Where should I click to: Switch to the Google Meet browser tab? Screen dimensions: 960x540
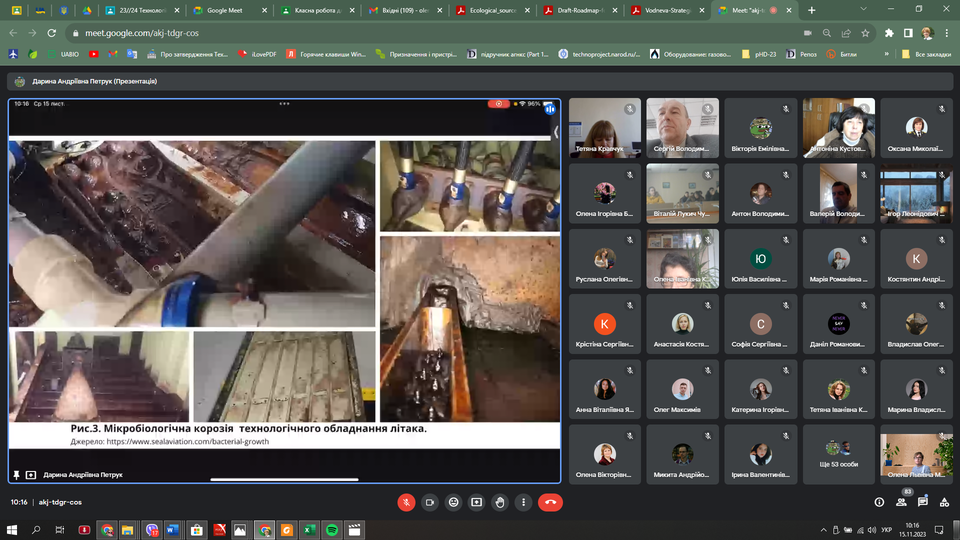pyautogui.click(x=225, y=10)
